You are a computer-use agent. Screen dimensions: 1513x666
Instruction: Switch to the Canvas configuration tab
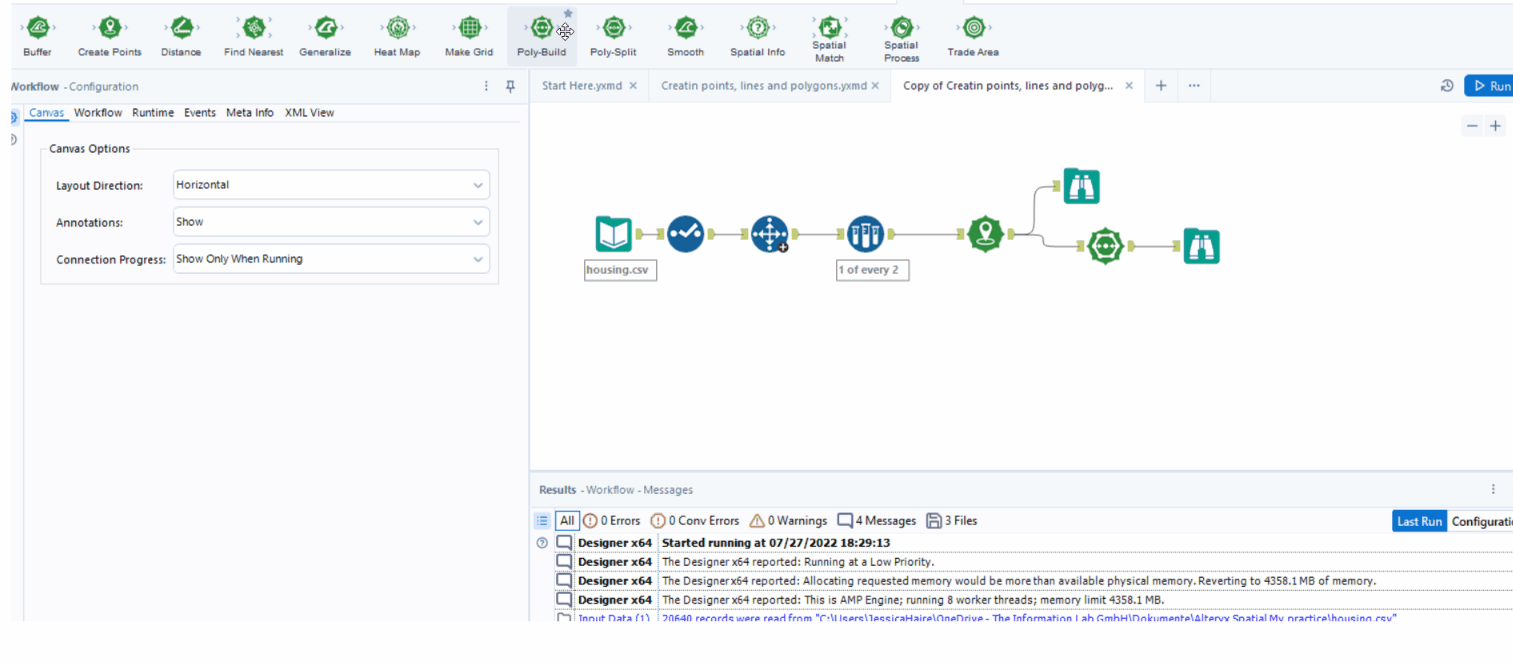coord(46,113)
